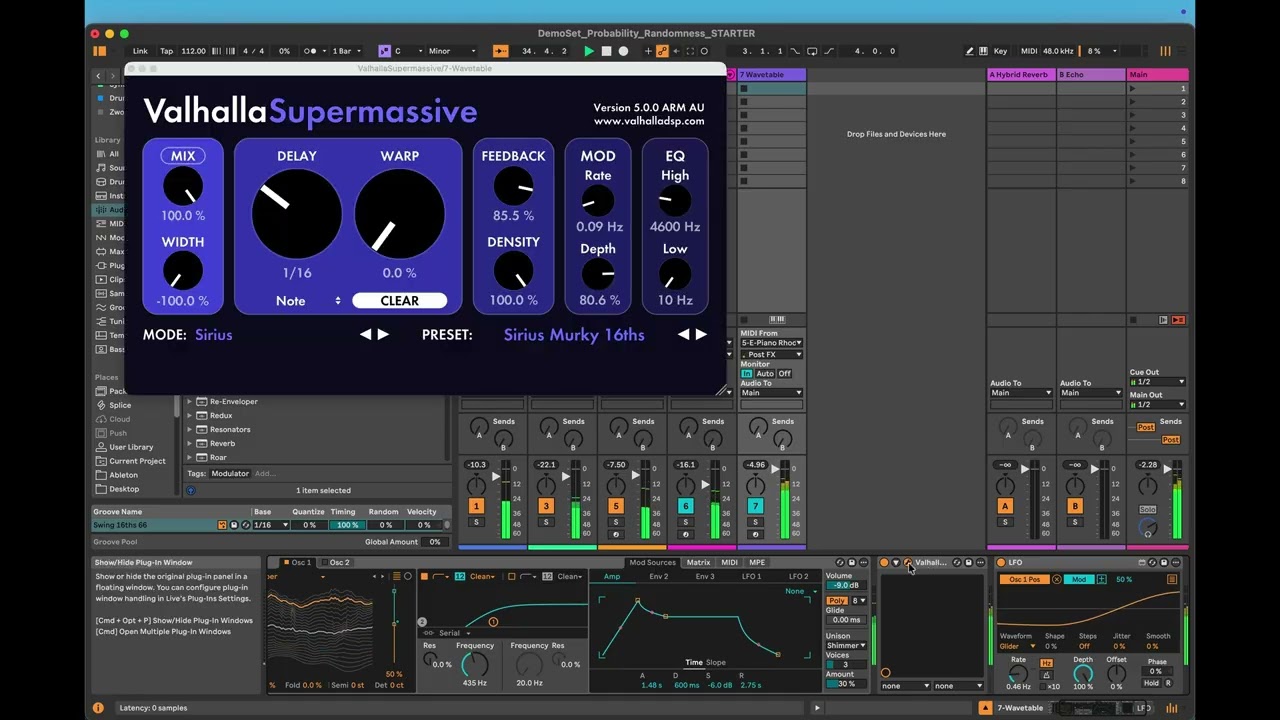This screenshot has height=720, width=1280.
Task: Select User Library in Places
Action: [x=131, y=447]
